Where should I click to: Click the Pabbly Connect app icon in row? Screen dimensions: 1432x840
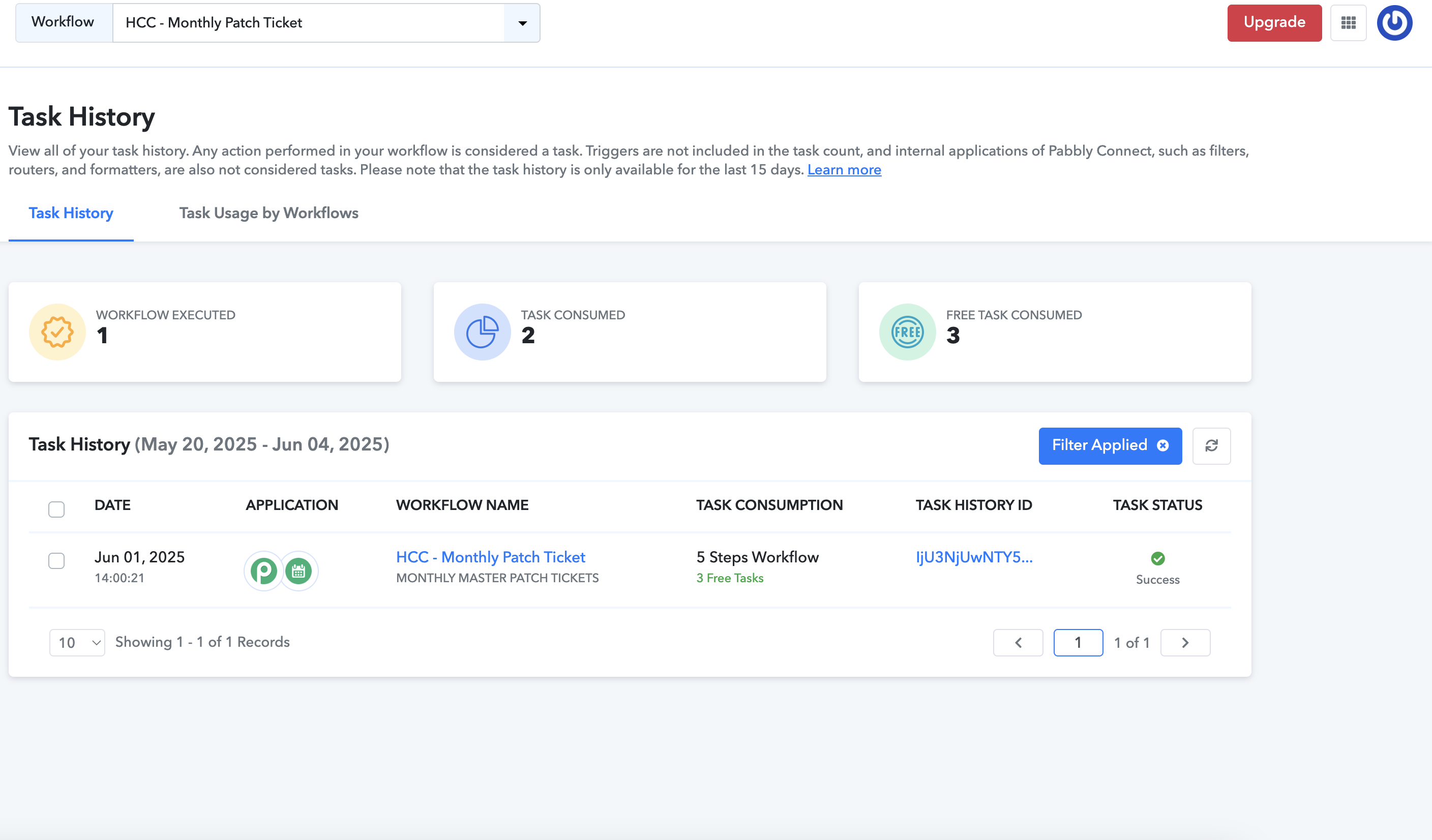264,571
